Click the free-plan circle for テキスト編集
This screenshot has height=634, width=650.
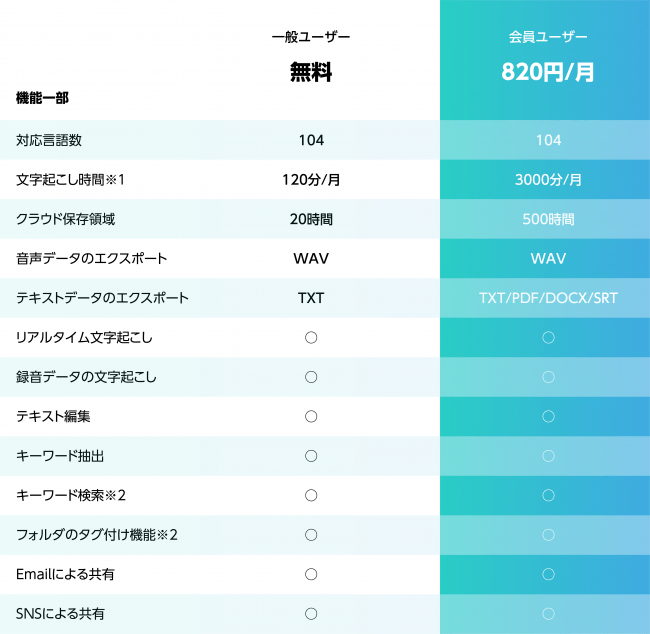(x=311, y=416)
